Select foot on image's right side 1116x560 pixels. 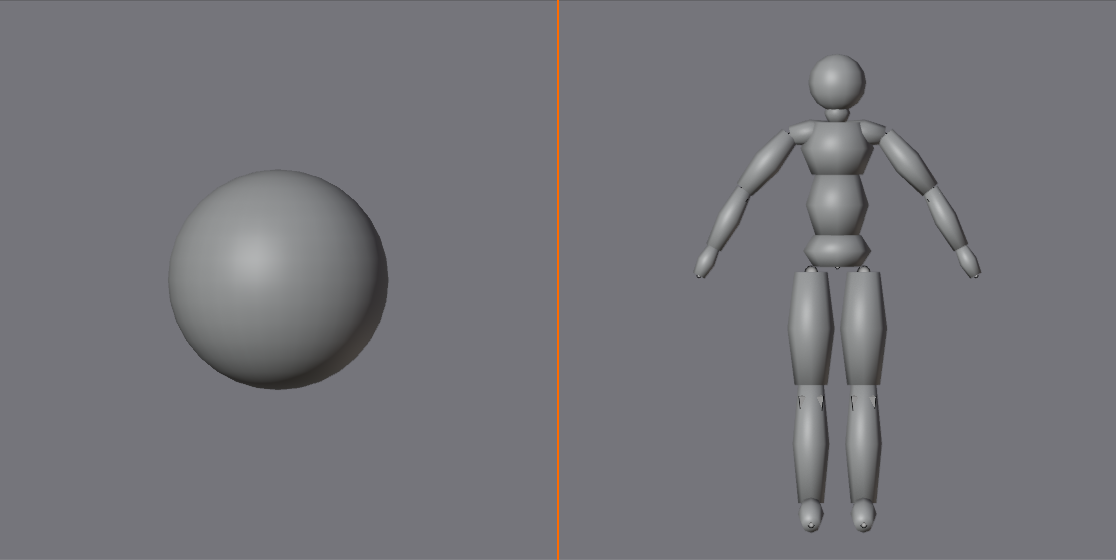pyautogui.click(x=863, y=515)
